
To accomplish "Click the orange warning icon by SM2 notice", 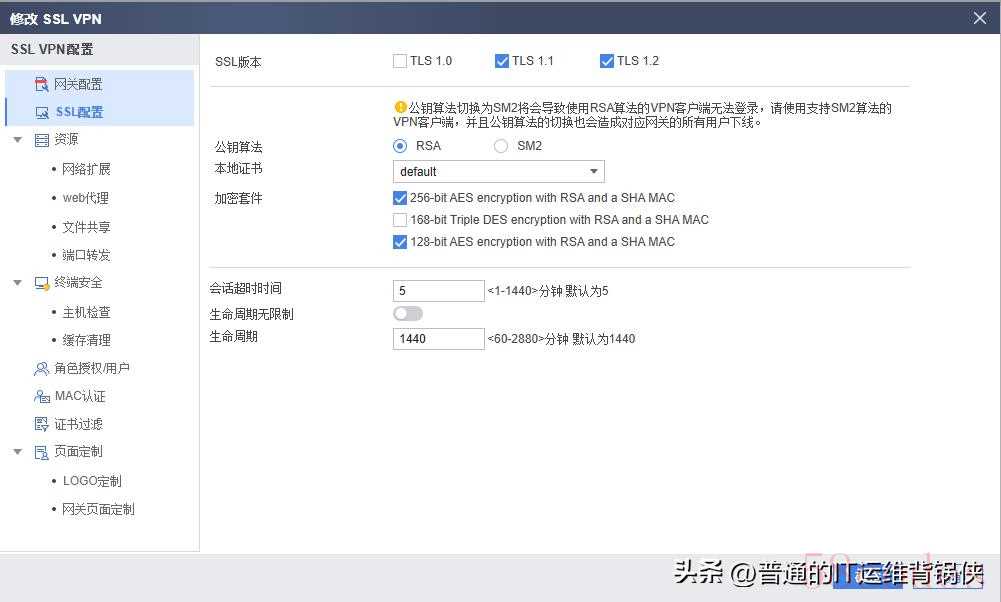I will (x=400, y=107).
